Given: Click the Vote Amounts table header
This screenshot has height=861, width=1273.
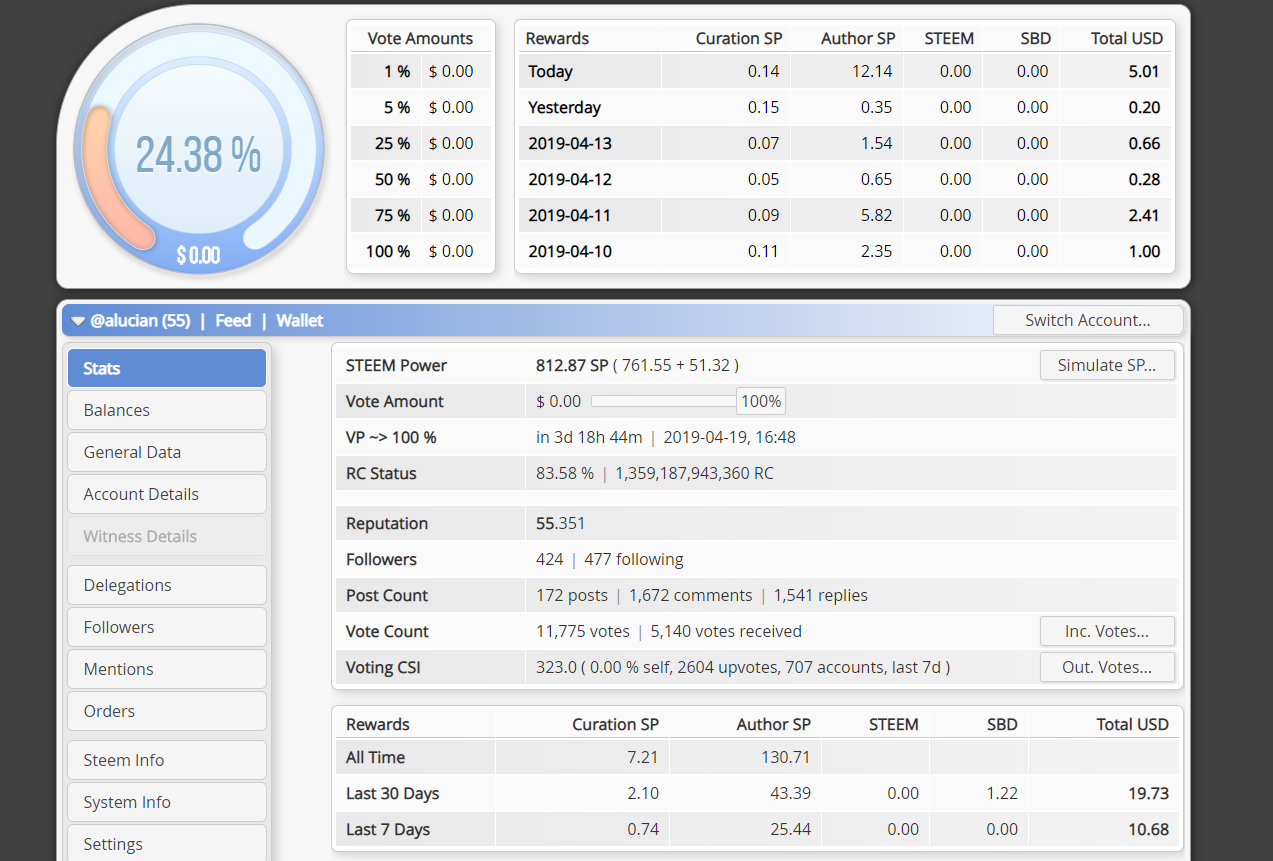Looking at the screenshot, I should click(420, 38).
